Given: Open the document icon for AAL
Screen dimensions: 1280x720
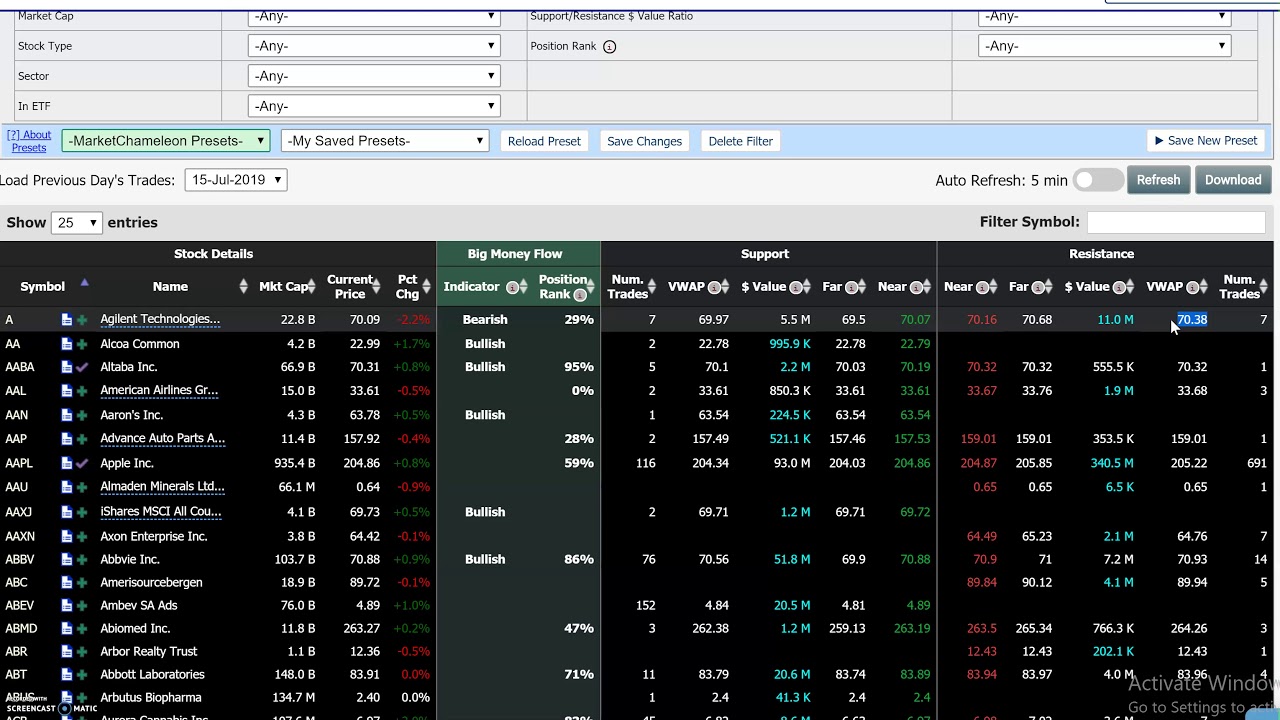Looking at the screenshot, I should 67,391.
